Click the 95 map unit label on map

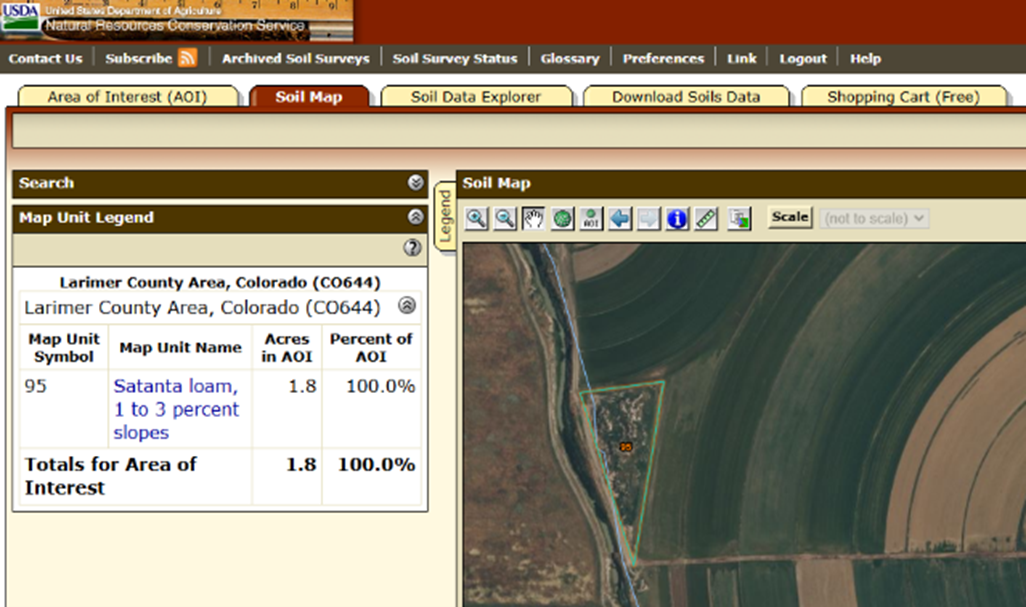(x=626, y=447)
